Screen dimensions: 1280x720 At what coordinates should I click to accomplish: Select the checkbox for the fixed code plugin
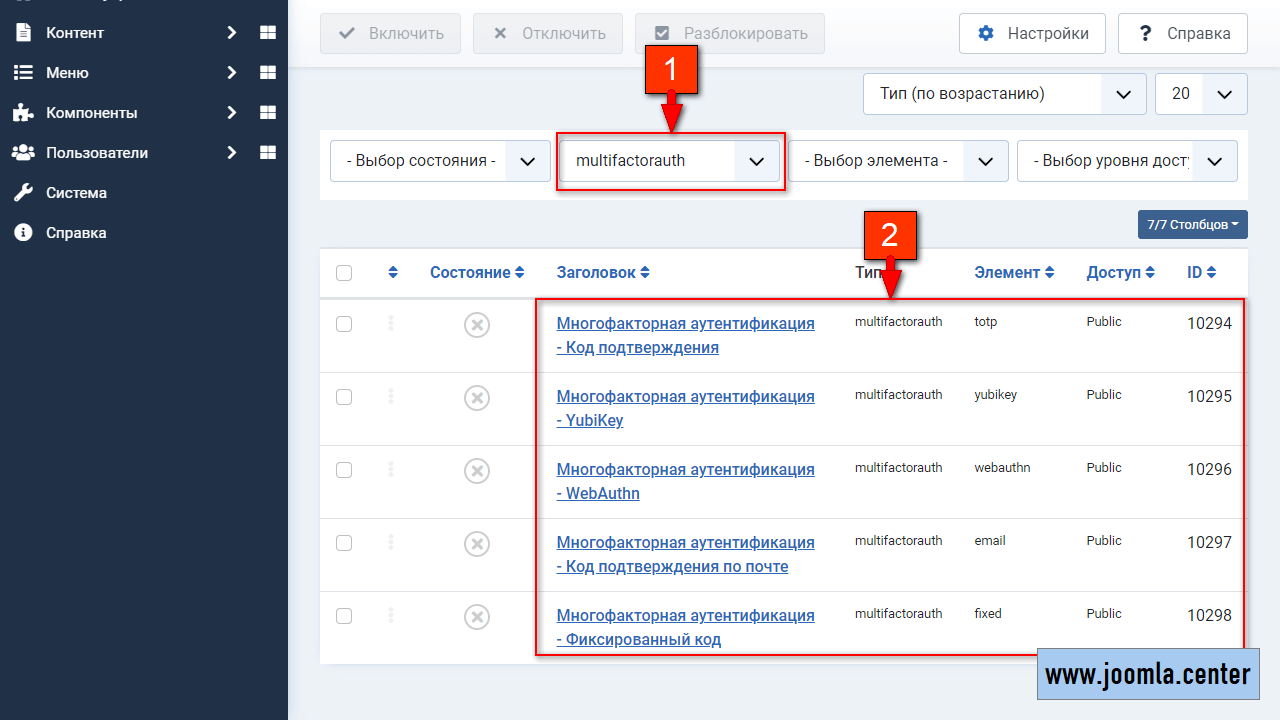click(x=344, y=616)
